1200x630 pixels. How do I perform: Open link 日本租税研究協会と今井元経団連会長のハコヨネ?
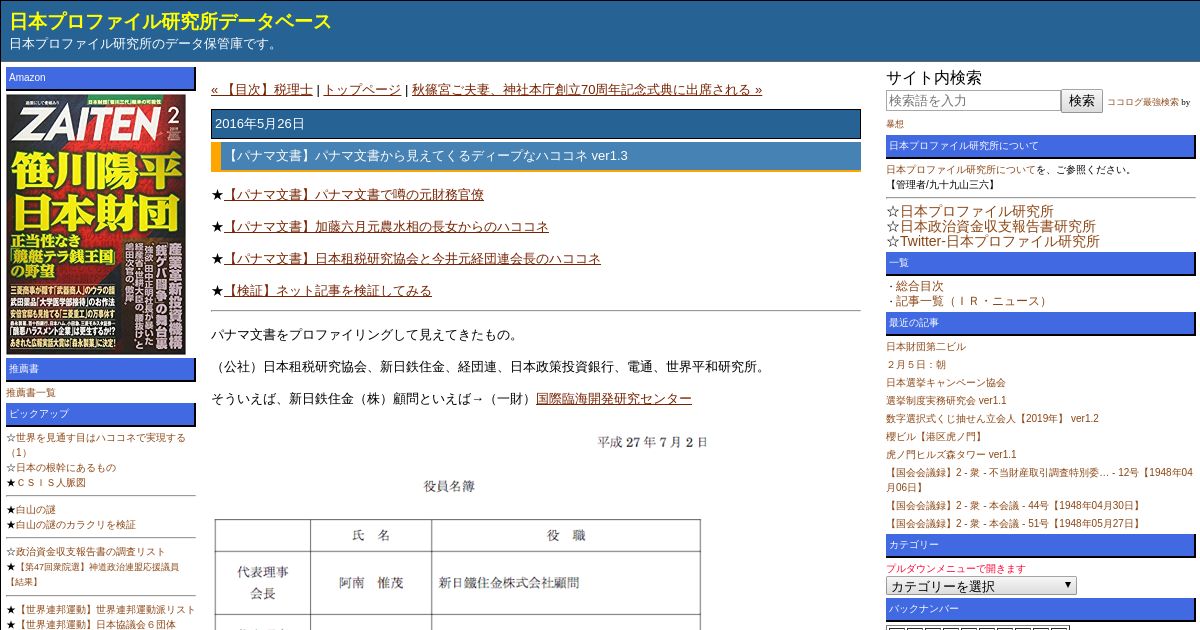(412, 259)
